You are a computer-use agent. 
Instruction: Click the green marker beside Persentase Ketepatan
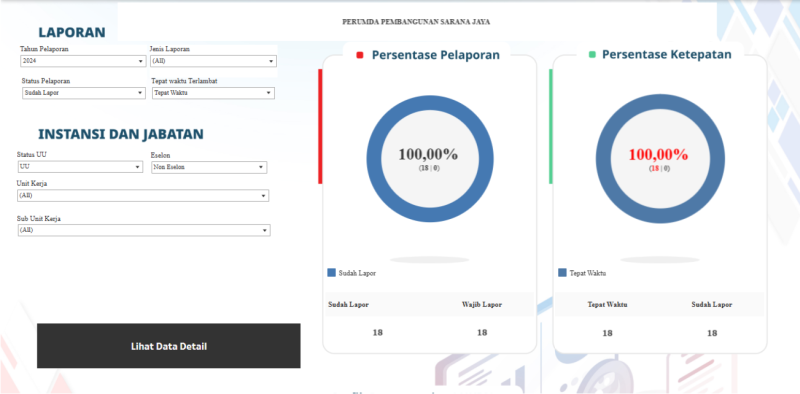click(x=592, y=55)
